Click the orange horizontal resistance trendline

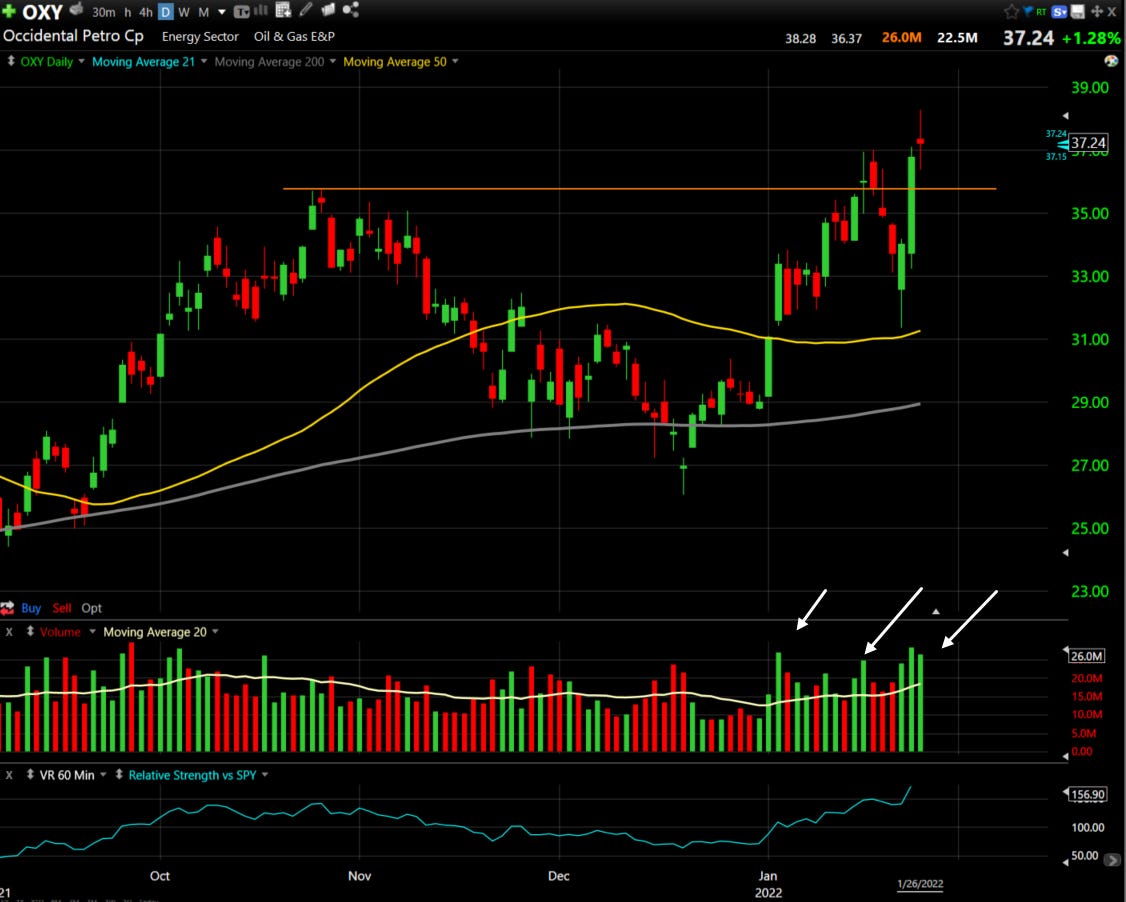point(639,189)
